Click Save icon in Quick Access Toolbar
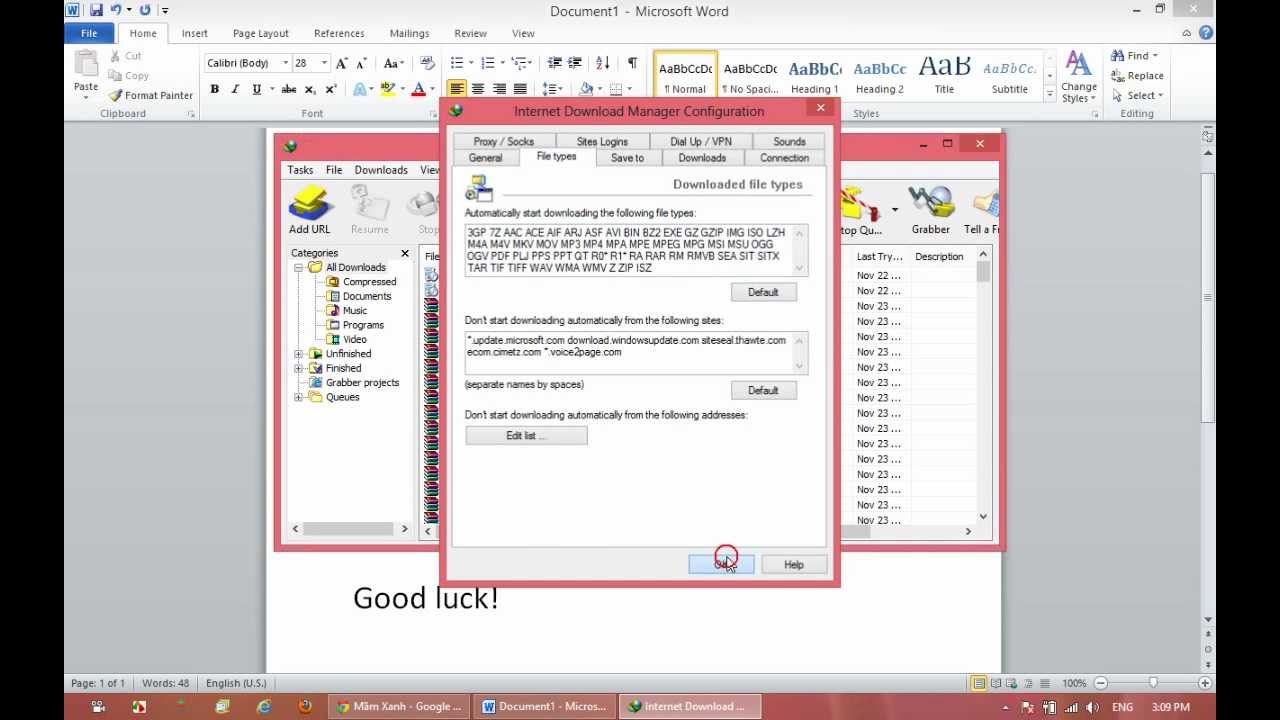Viewport: 1280px width, 720px height. coord(97,10)
